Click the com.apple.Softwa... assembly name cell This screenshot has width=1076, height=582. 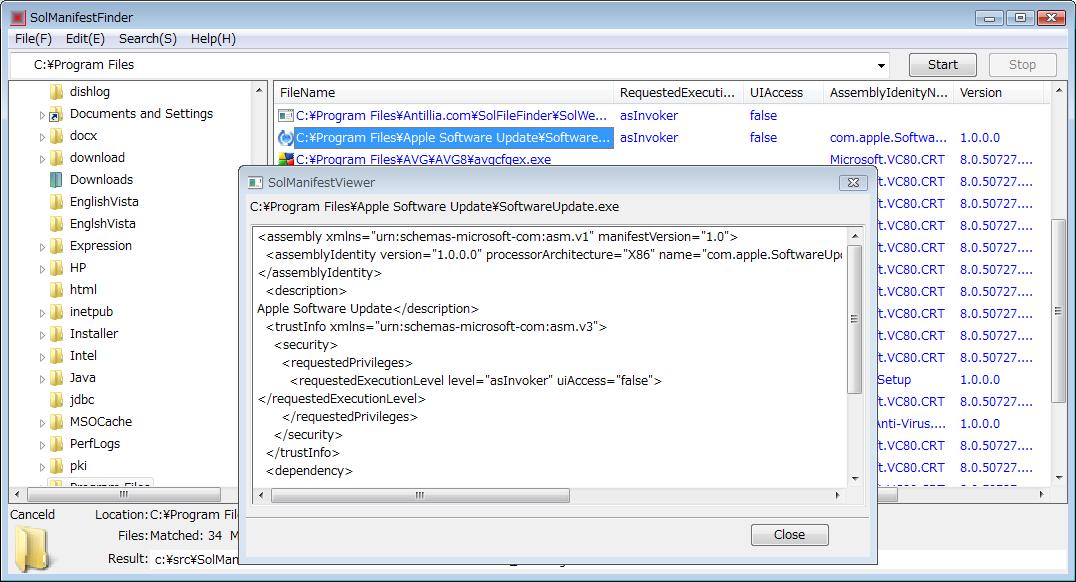888,137
